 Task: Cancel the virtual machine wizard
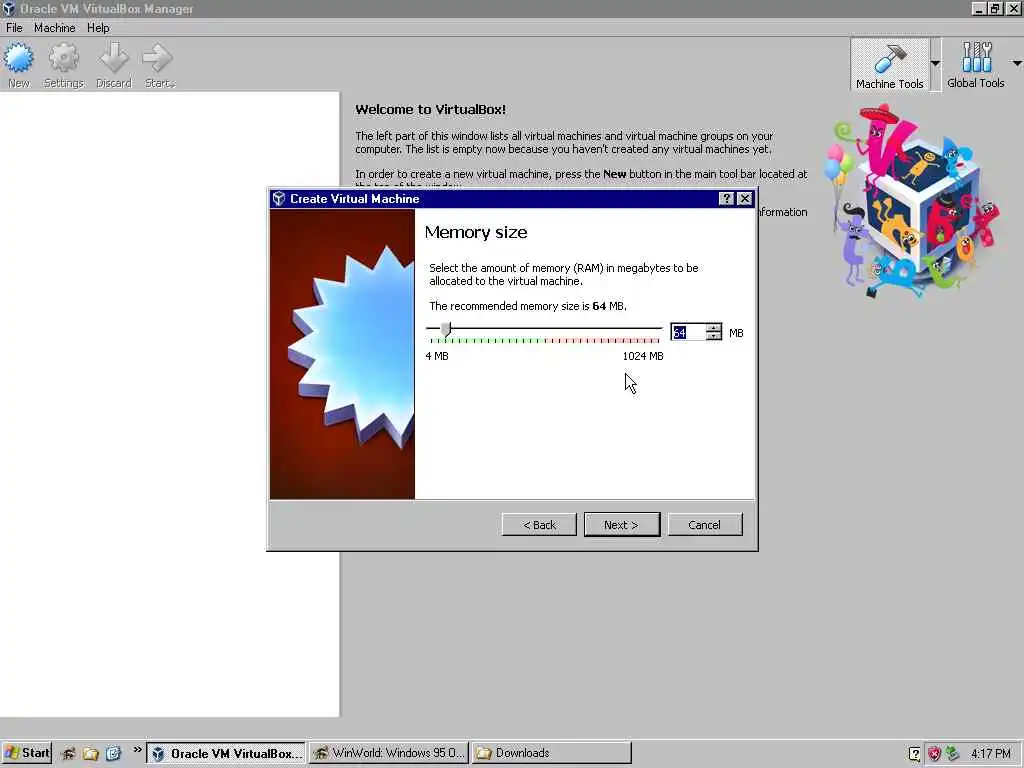(705, 524)
